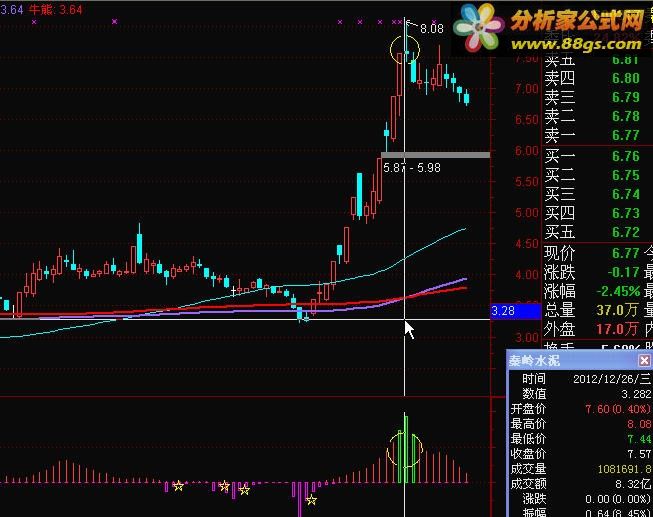The width and height of the screenshot is (653, 517).
Task: Click the gray gap bar above 5.87 - 5.98
Action: coord(436,155)
